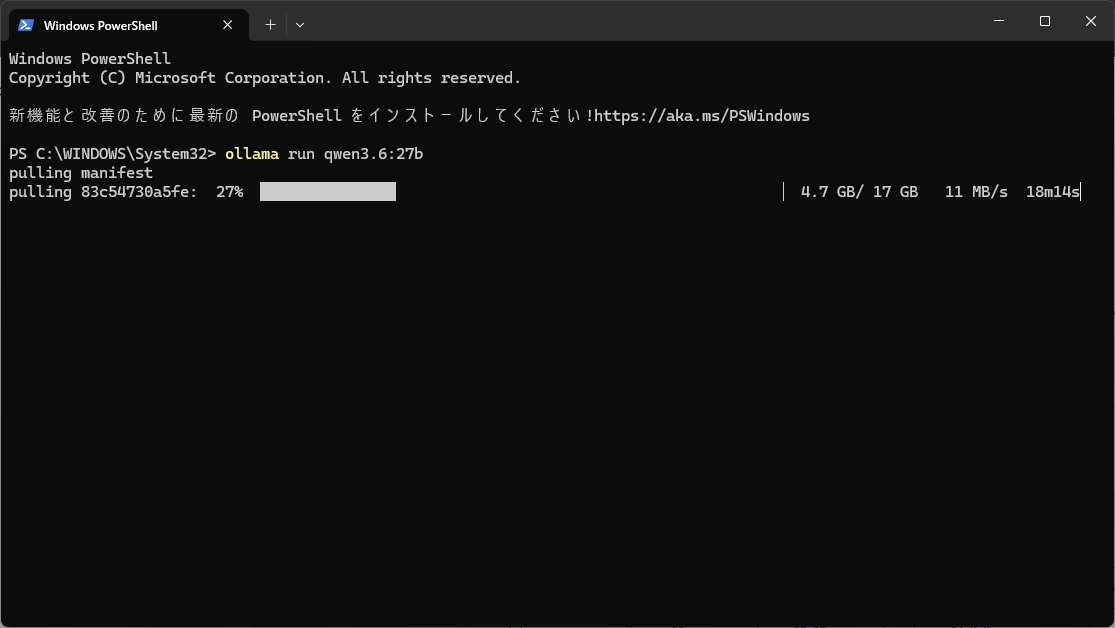Open the https://aka.ms/PSWindows link
Viewport: 1115px width, 628px height.
pos(702,116)
